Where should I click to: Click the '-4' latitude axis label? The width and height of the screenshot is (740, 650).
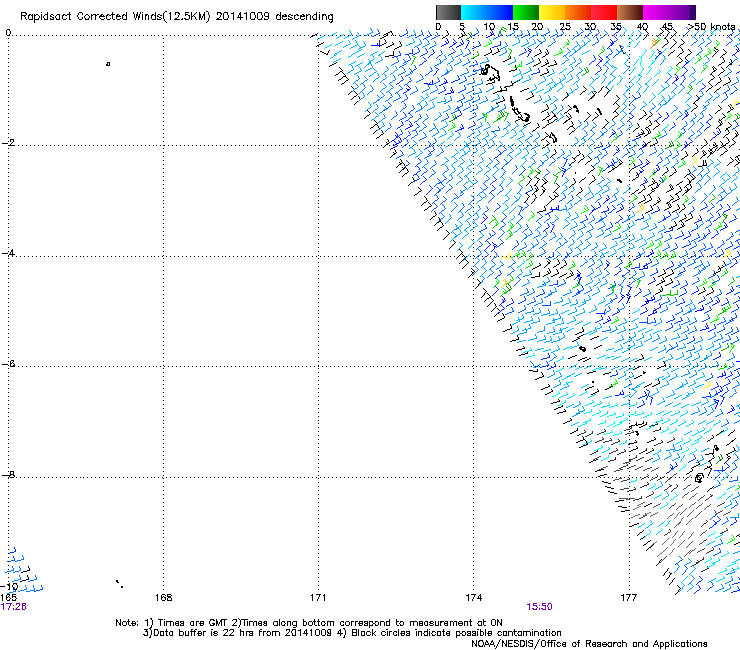pyautogui.click(x=8, y=253)
